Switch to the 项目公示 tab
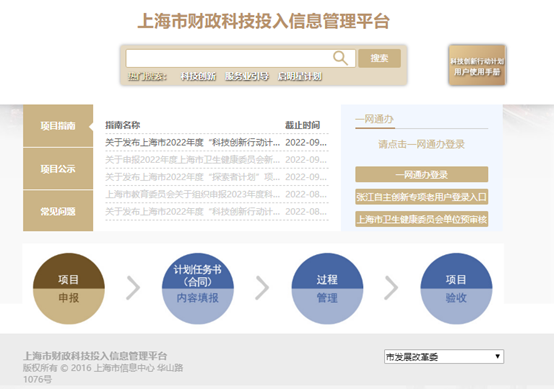 (x=58, y=169)
